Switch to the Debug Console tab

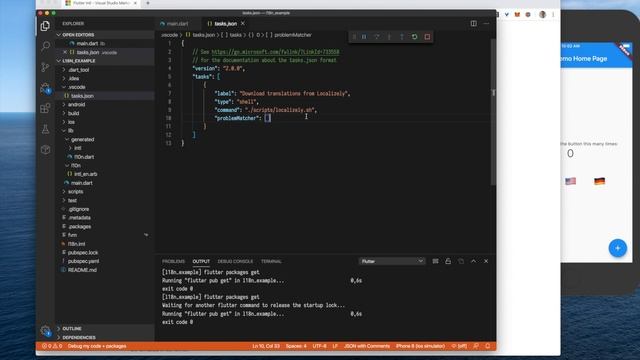point(235,261)
